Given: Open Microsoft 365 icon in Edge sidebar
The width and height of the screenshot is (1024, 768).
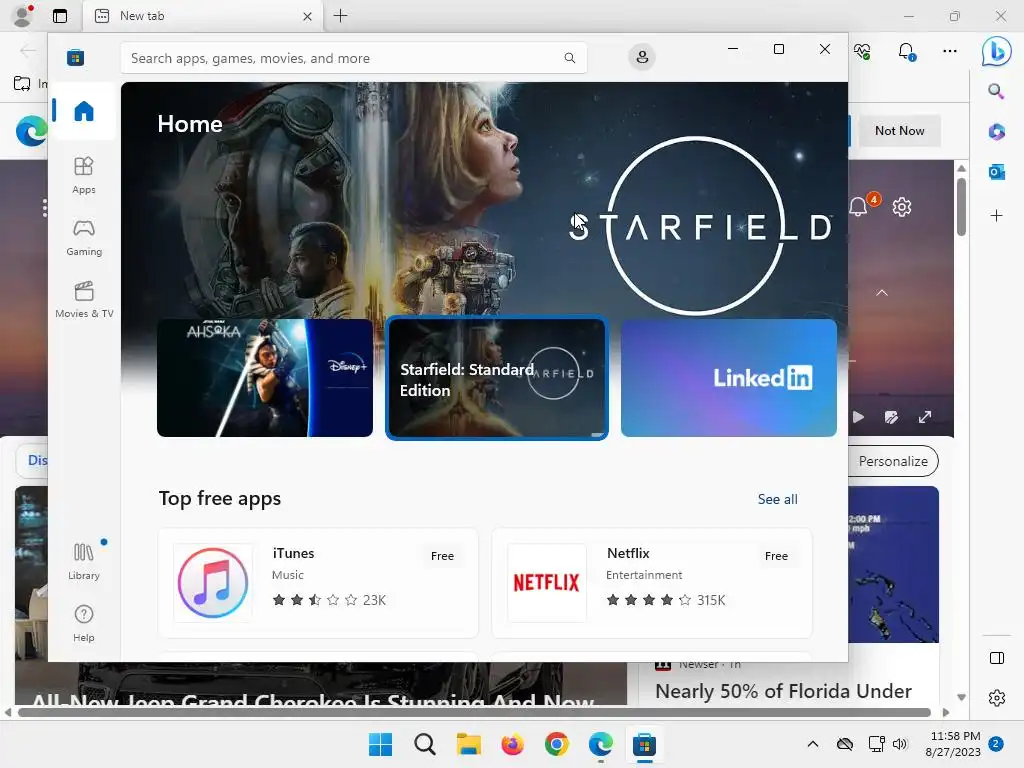Looking at the screenshot, I should (x=997, y=131).
